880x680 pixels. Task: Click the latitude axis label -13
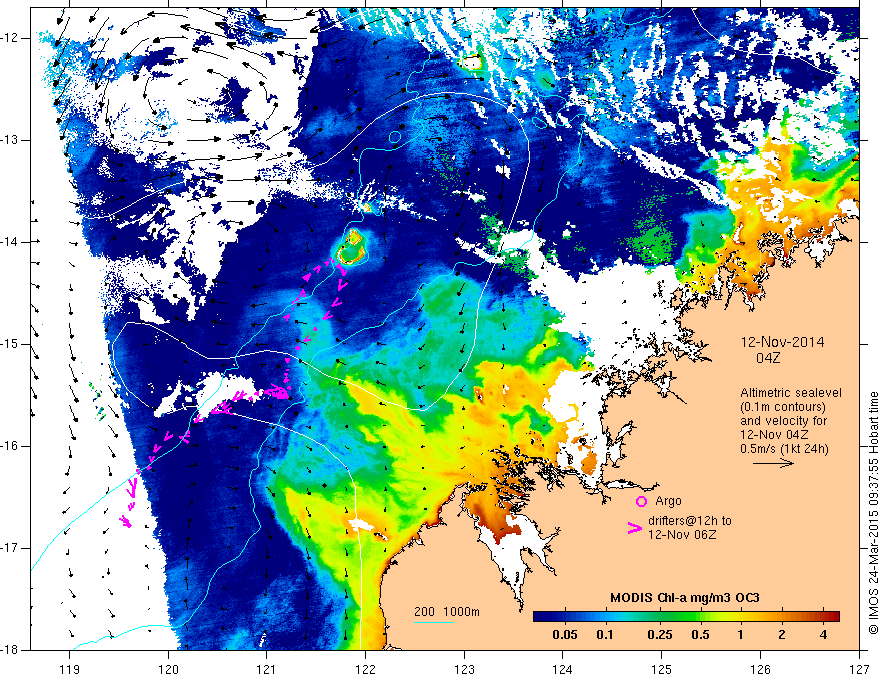(9, 140)
